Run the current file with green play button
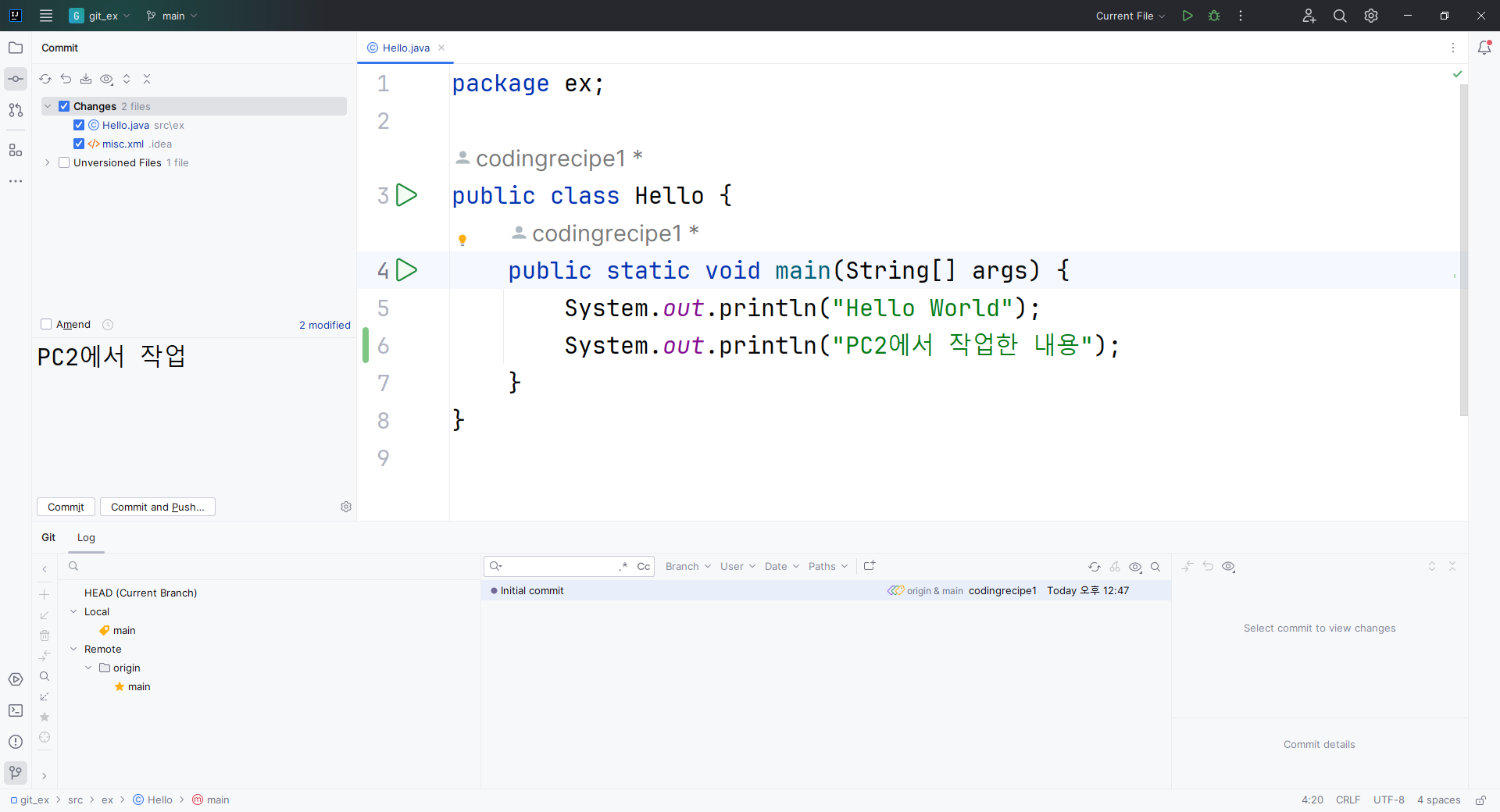Screen dimensions: 1500x812 (x=1187, y=16)
